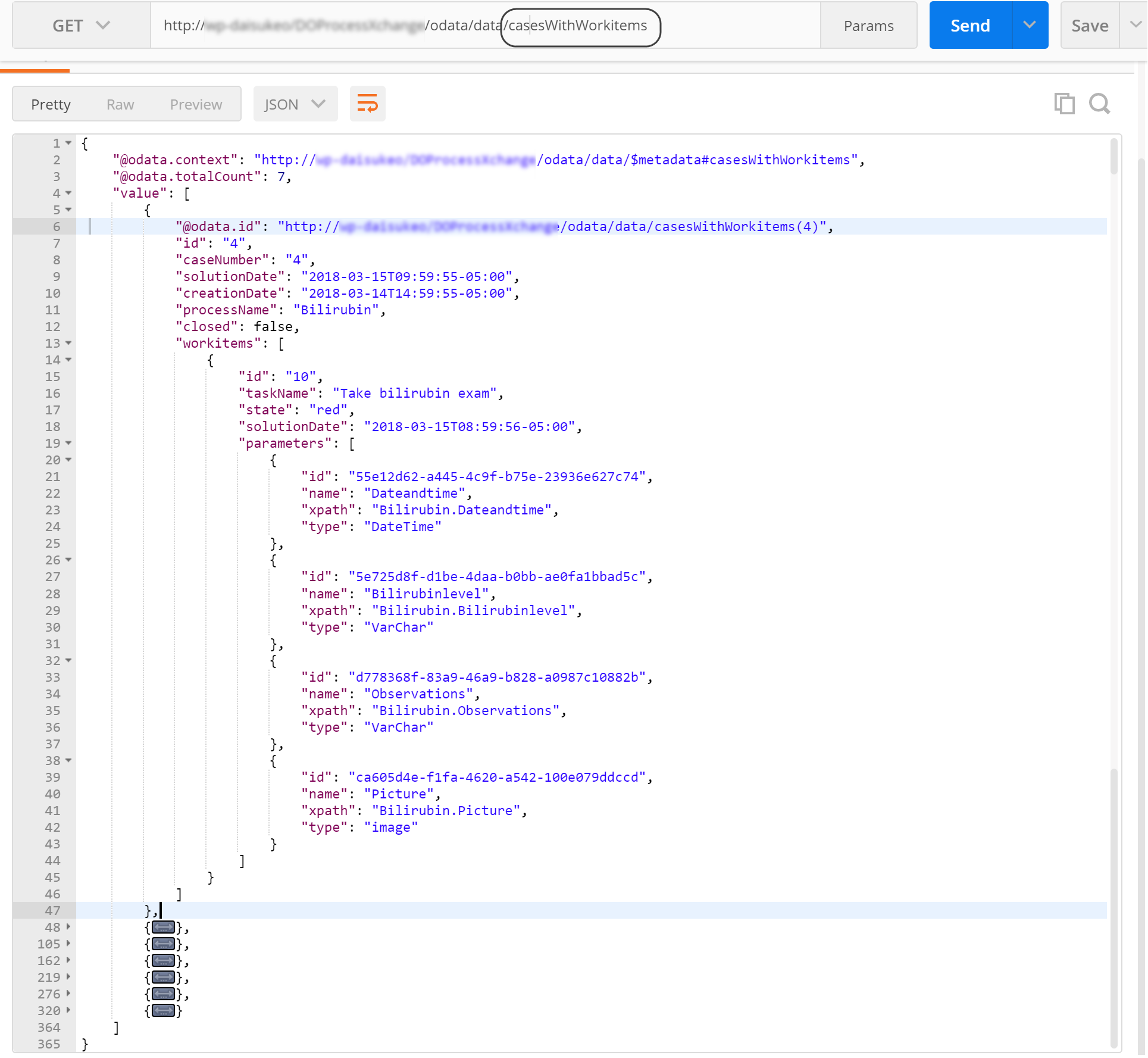Collapse the workitems array at line 13
Image resolution: width=1148 pixels, height=1058 pixels.
68,343
